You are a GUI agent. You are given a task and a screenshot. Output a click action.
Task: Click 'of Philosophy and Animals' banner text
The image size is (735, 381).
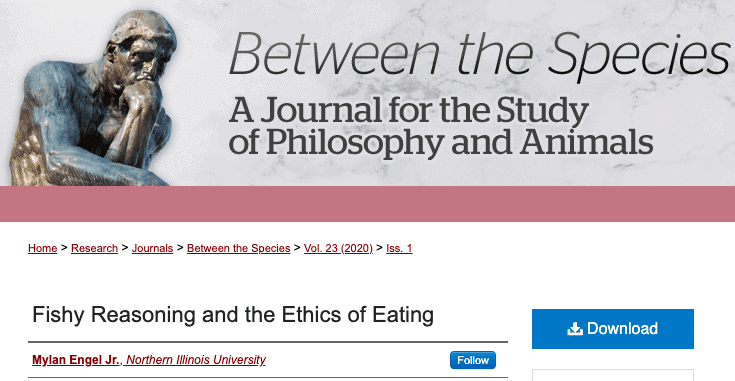(441, 142)
